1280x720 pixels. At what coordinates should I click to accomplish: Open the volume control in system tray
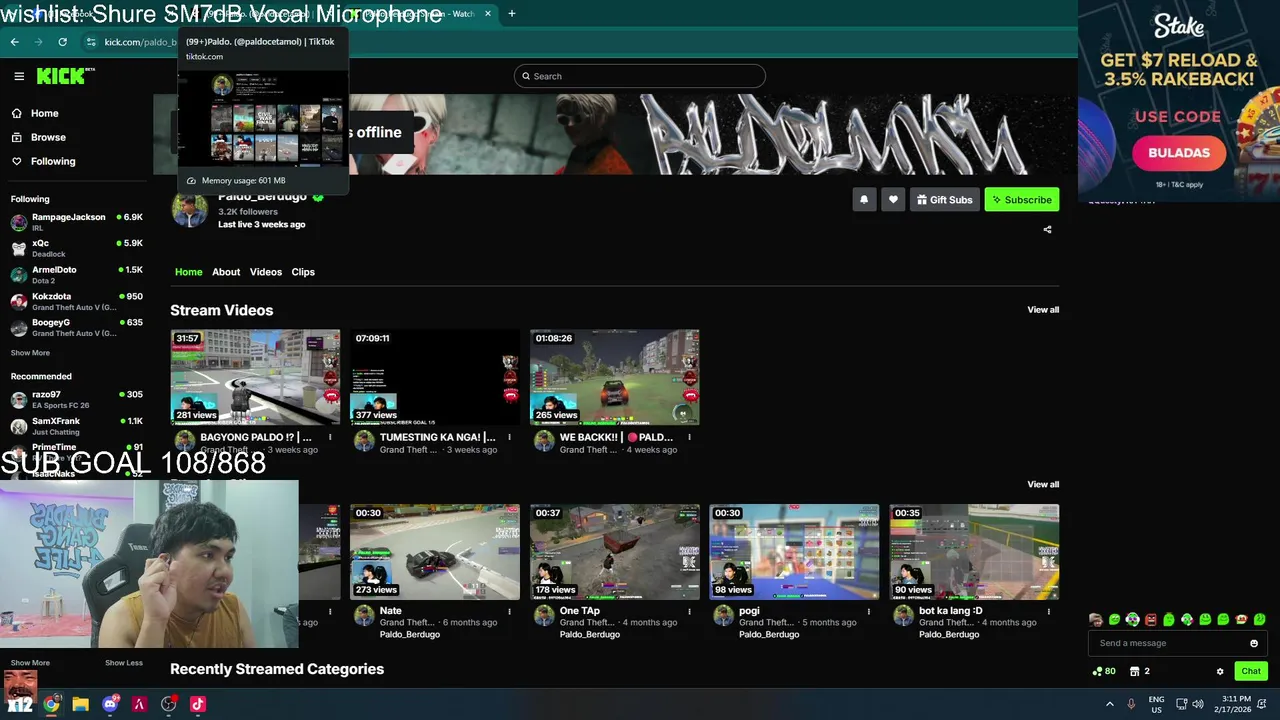[x=1198, y=704]
